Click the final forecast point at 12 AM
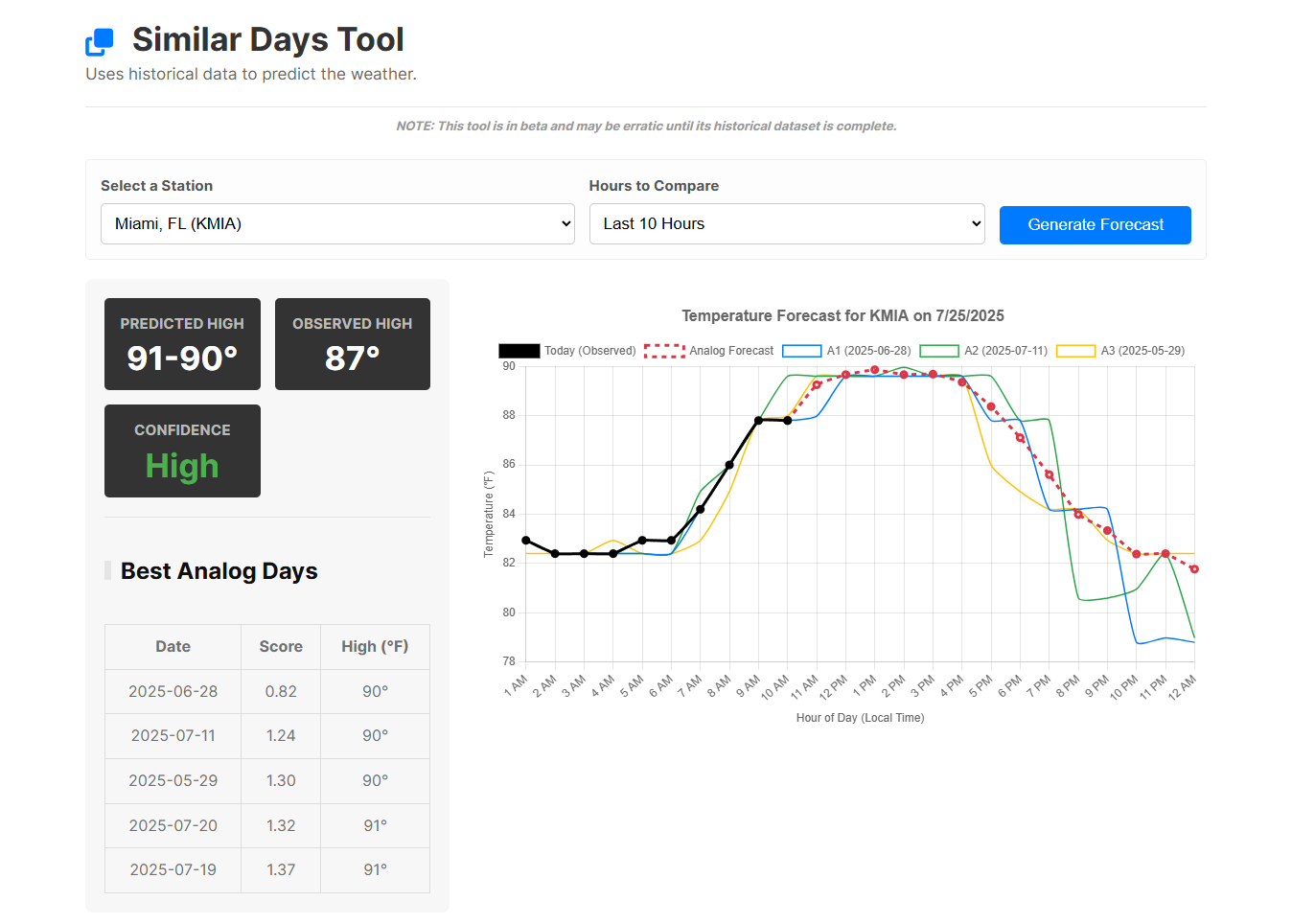1292x924 pixels. pos(1194,569)
